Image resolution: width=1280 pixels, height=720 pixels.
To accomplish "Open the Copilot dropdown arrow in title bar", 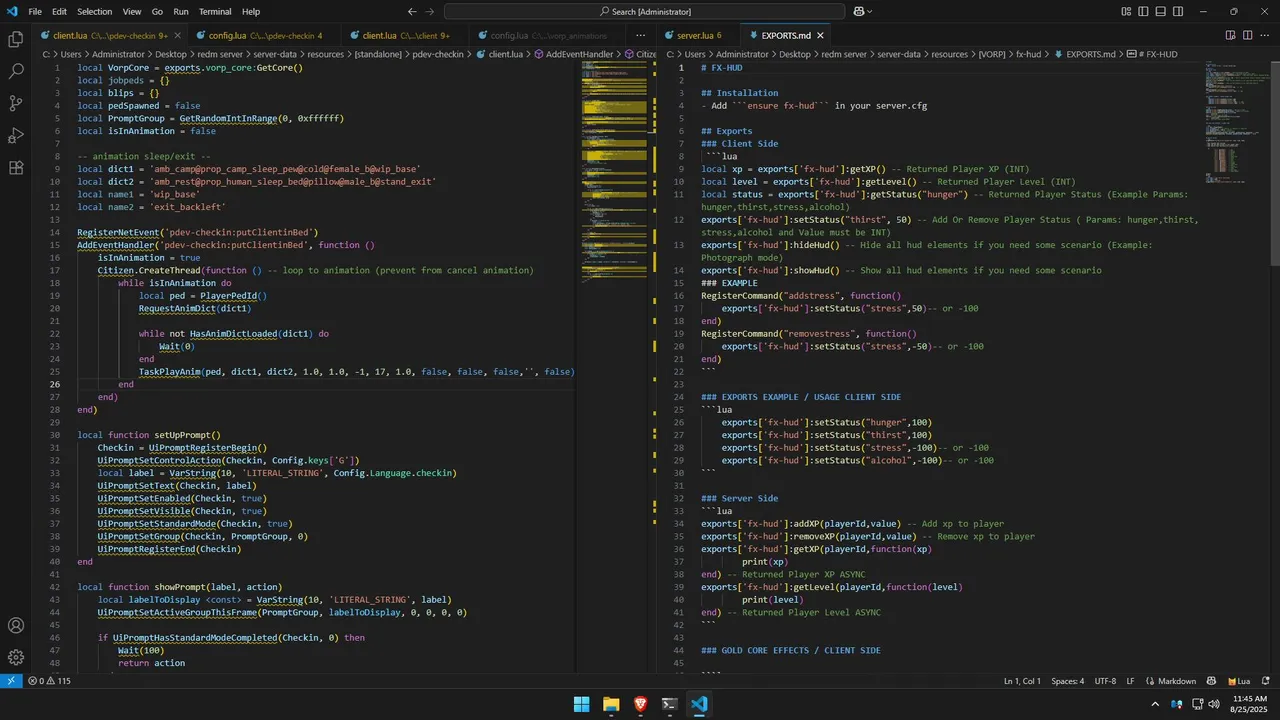I will tap(872, 12).
